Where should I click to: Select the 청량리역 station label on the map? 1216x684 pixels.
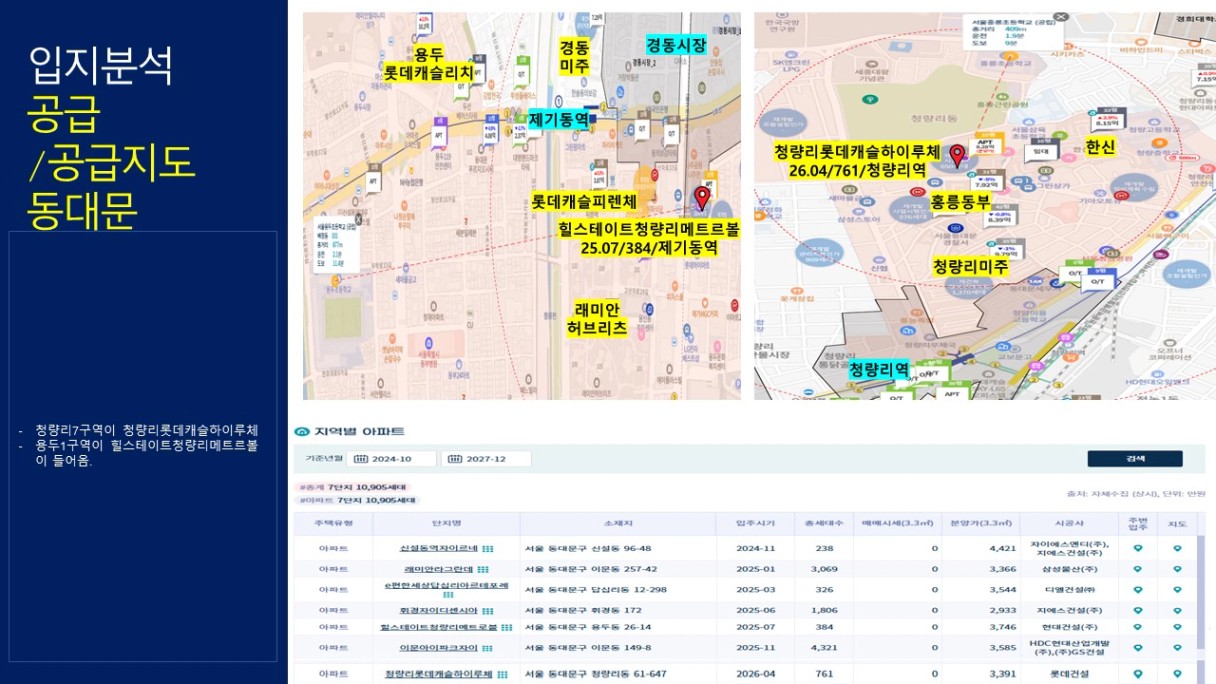pos(879,370)
